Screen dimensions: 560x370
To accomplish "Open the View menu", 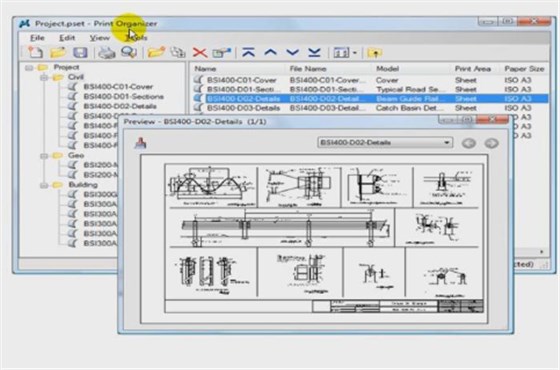I will tap(99, 38).
